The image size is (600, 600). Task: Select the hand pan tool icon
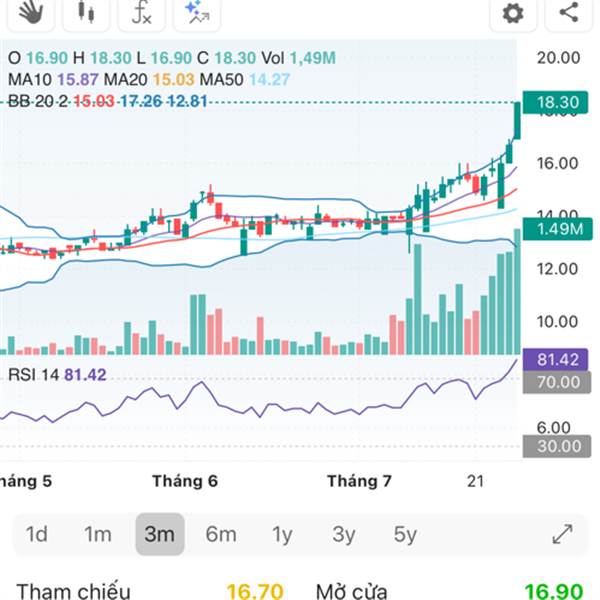coord(31,12)
